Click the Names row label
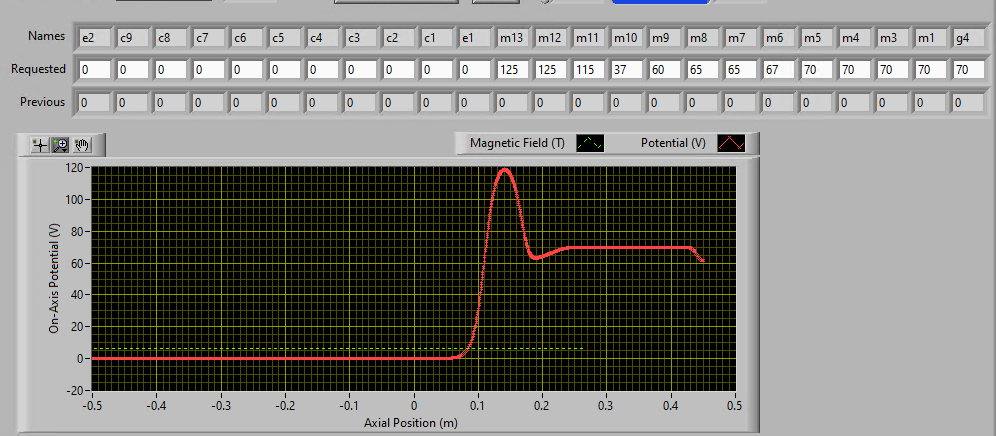The image size is (996, 436). point(46,36)
